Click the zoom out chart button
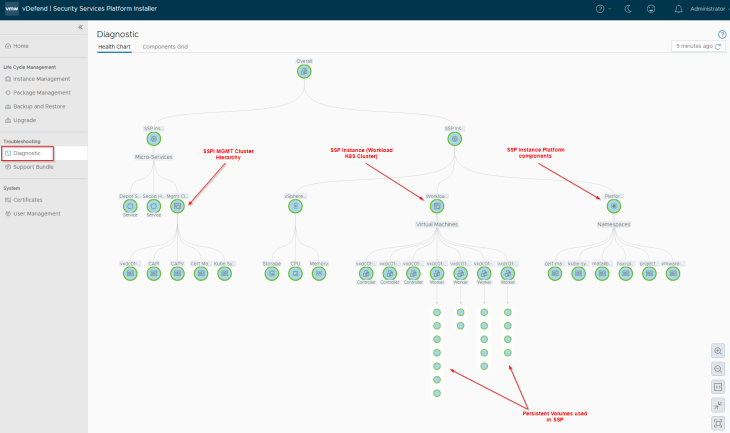This screenshot has width=730, height=433. pyautogui.click(x=718, y=369)
